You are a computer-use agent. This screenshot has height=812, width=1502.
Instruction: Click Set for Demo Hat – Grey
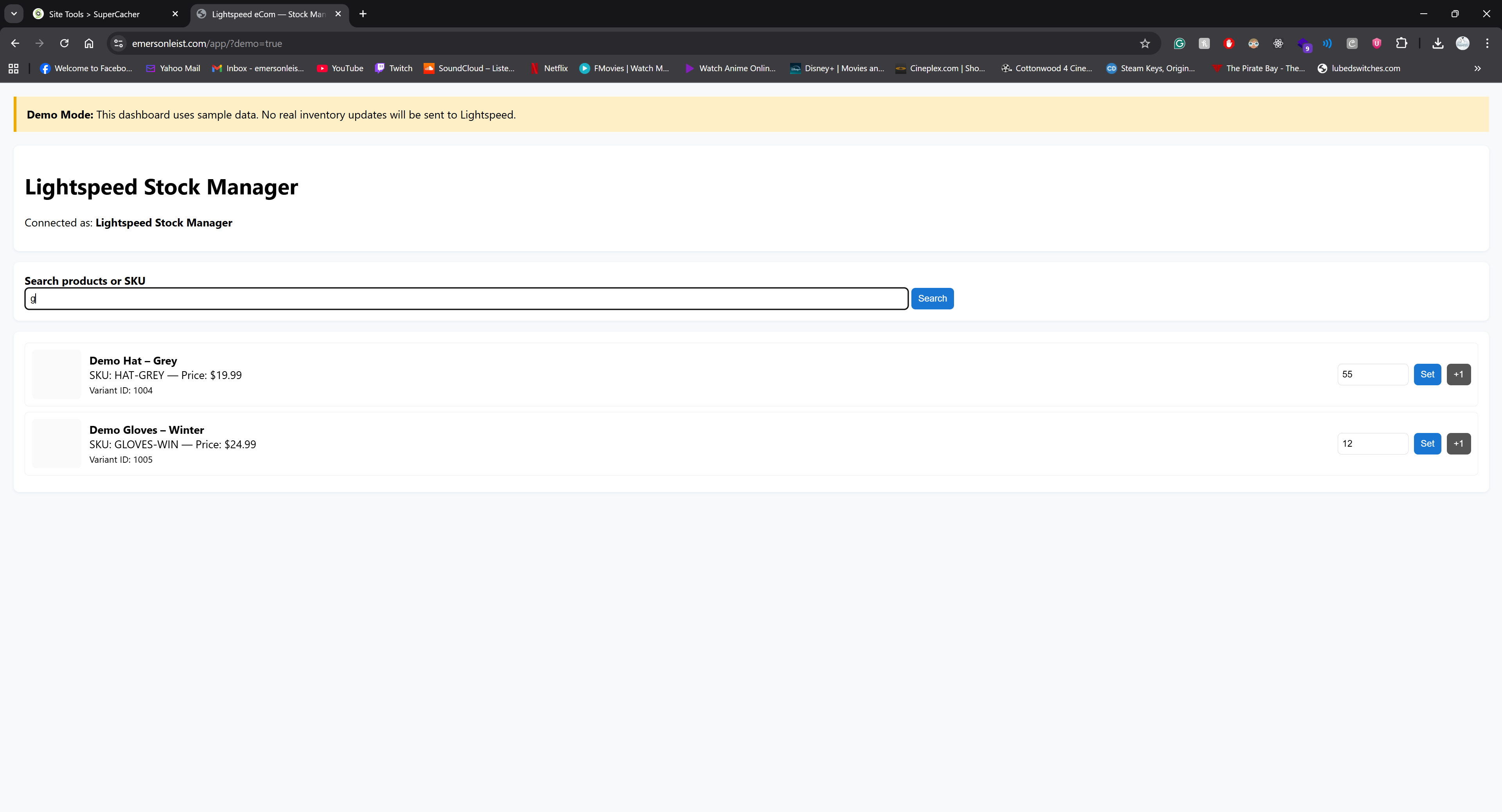click(1427, 374)
